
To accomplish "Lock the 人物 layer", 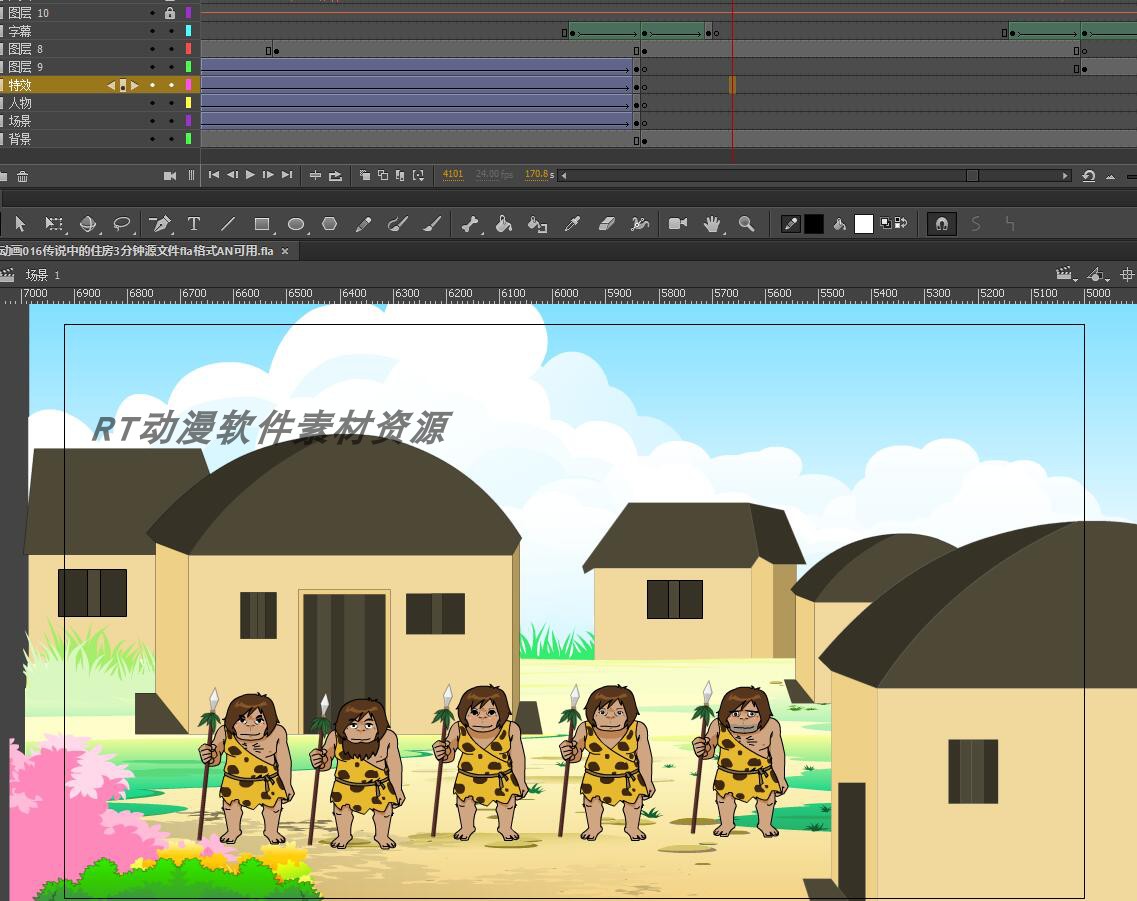I will 170,103.
